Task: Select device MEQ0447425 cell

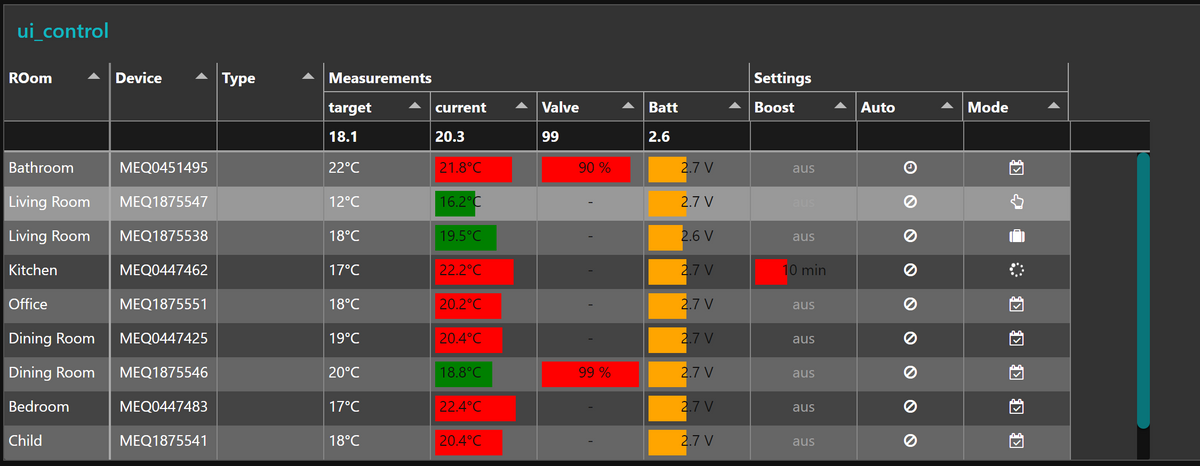Action: 163,338
